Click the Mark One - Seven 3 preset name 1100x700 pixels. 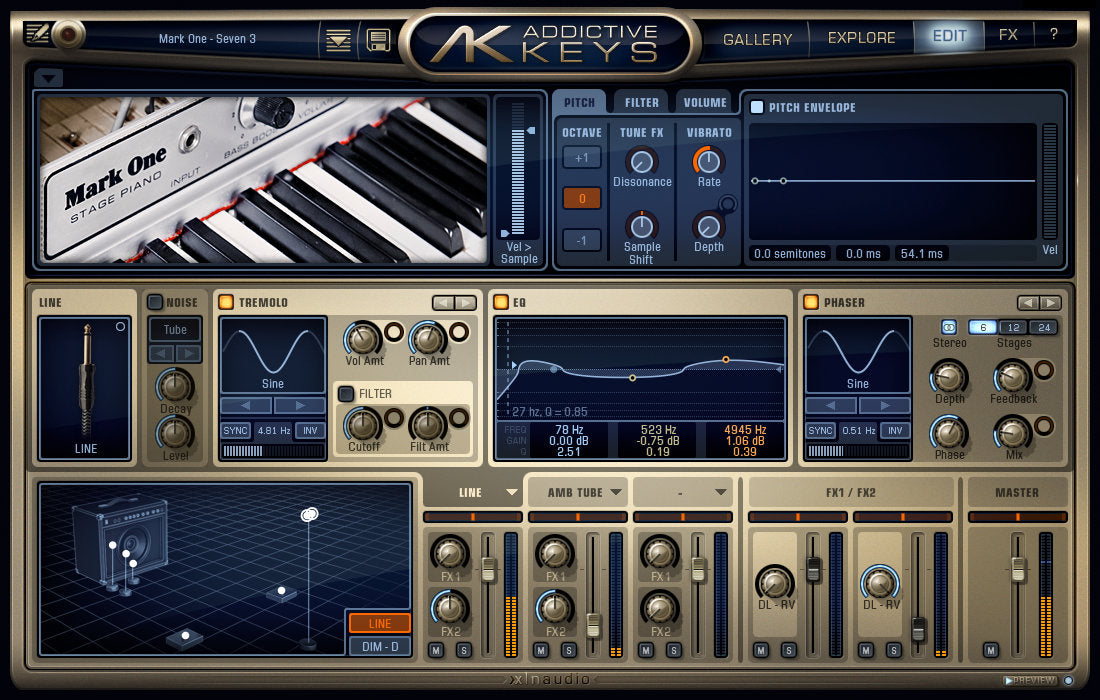pyautogui.click(x=207, y=38)
